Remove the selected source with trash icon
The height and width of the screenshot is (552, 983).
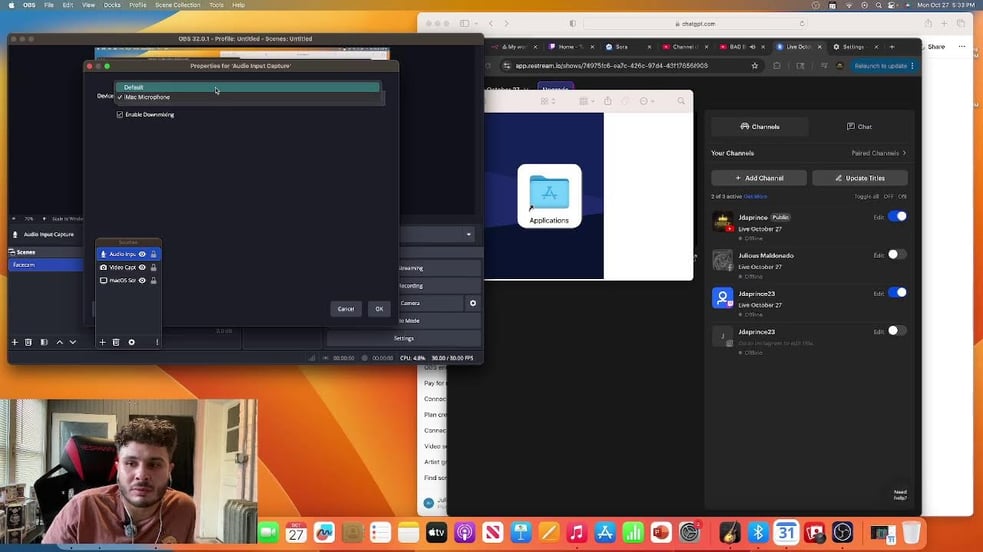[x=116, y=342]
